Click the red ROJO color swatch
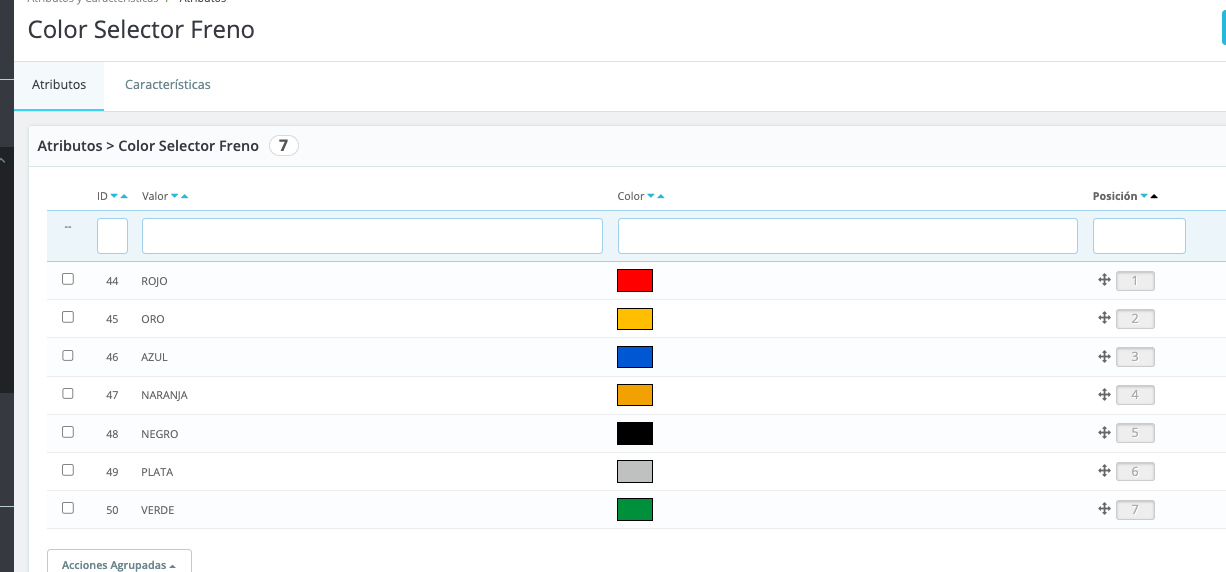Screen dimensions: 1226x572 click(x=635, y=281)
